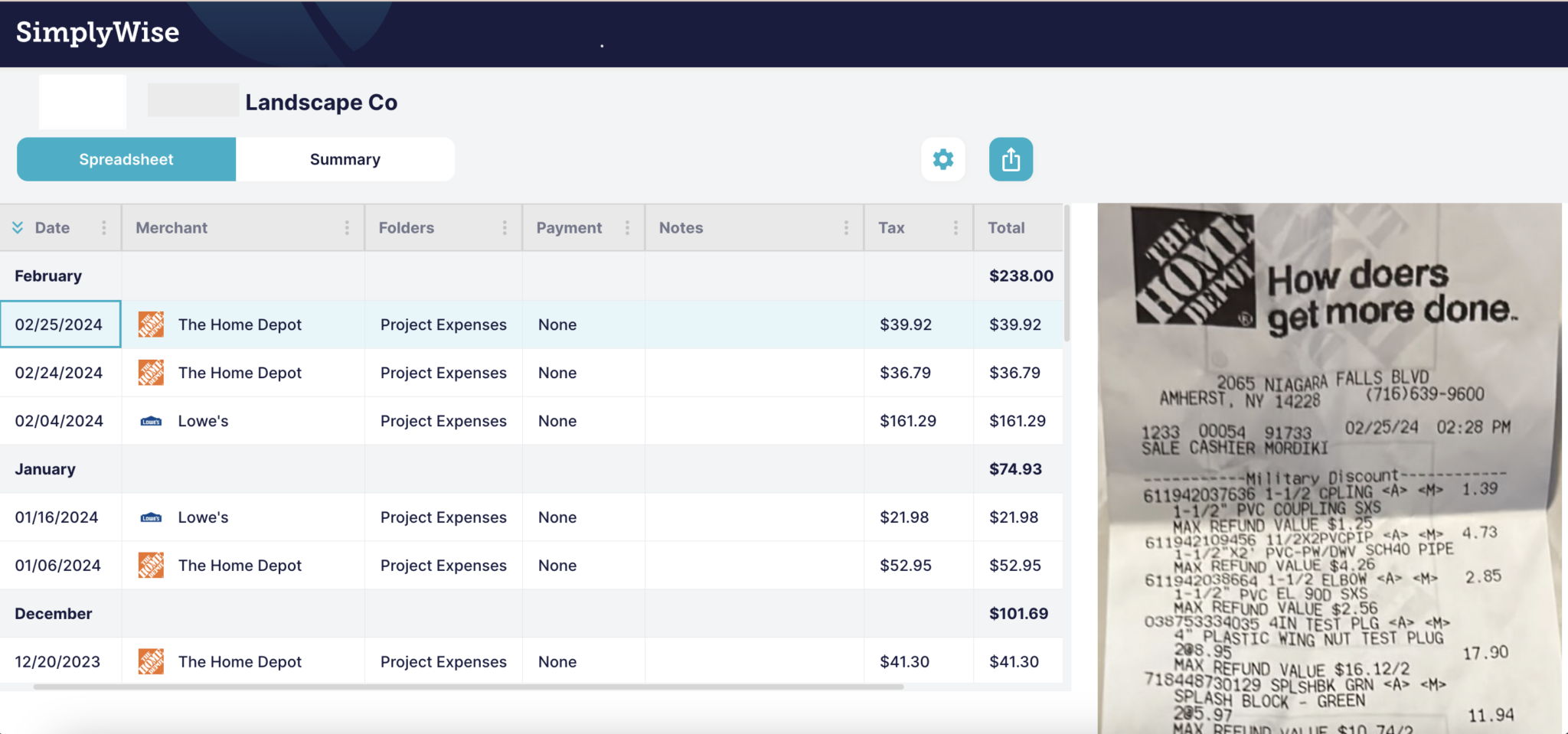Image resolution: width=1568 pixels, height=734 pixels.
Task: Select the Spreadsheet tab
Action: click(x=126, y=159)
